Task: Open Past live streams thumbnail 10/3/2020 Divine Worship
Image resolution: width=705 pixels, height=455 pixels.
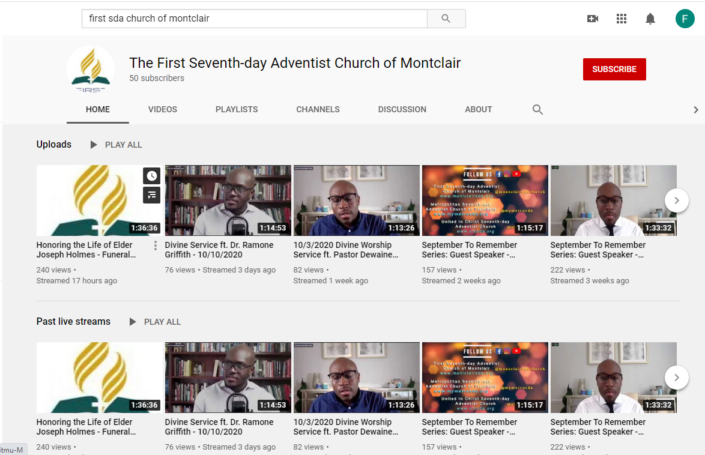Action: click(357, 378)
